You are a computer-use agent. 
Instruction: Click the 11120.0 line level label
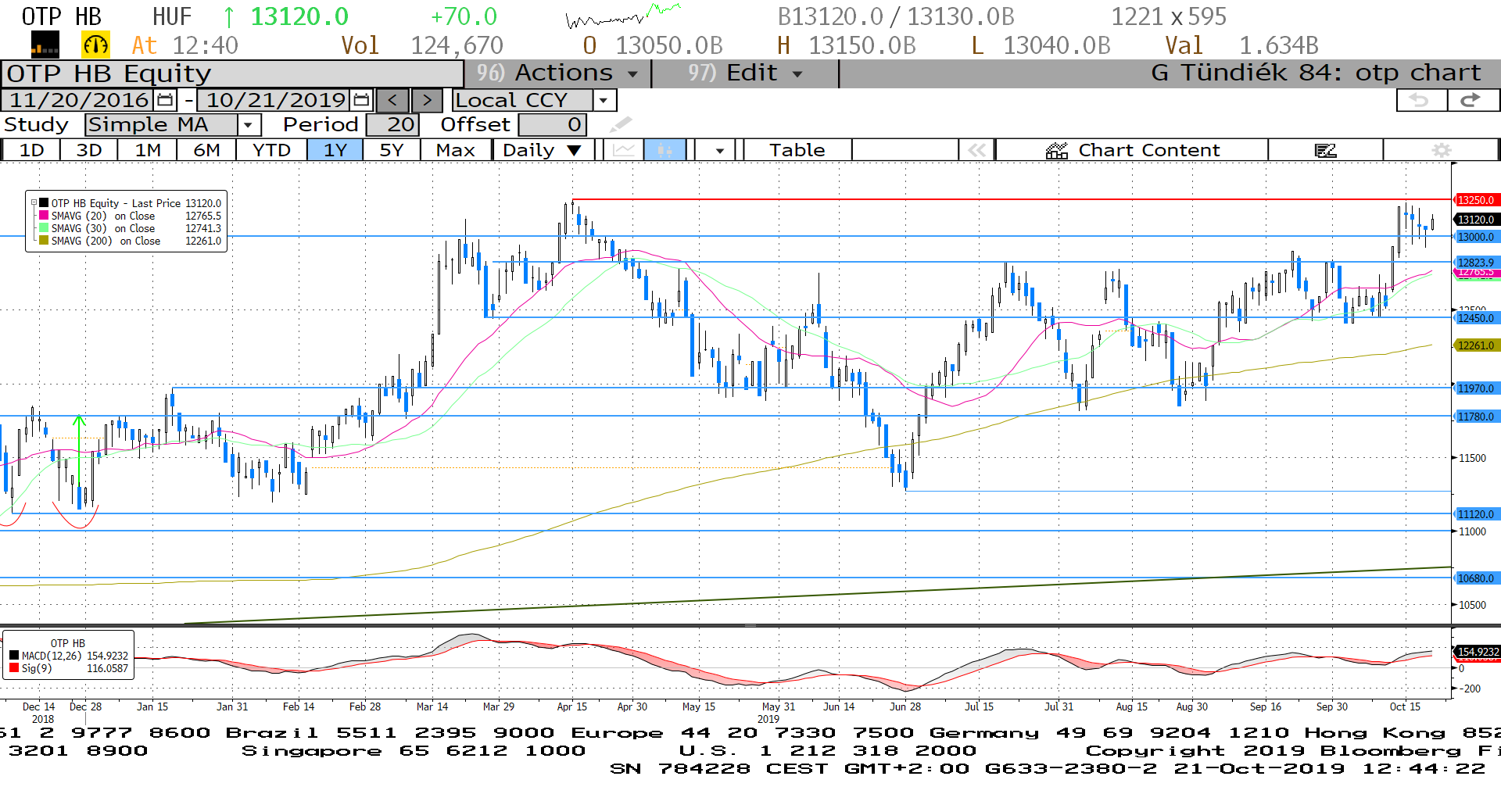(1476, 514)
